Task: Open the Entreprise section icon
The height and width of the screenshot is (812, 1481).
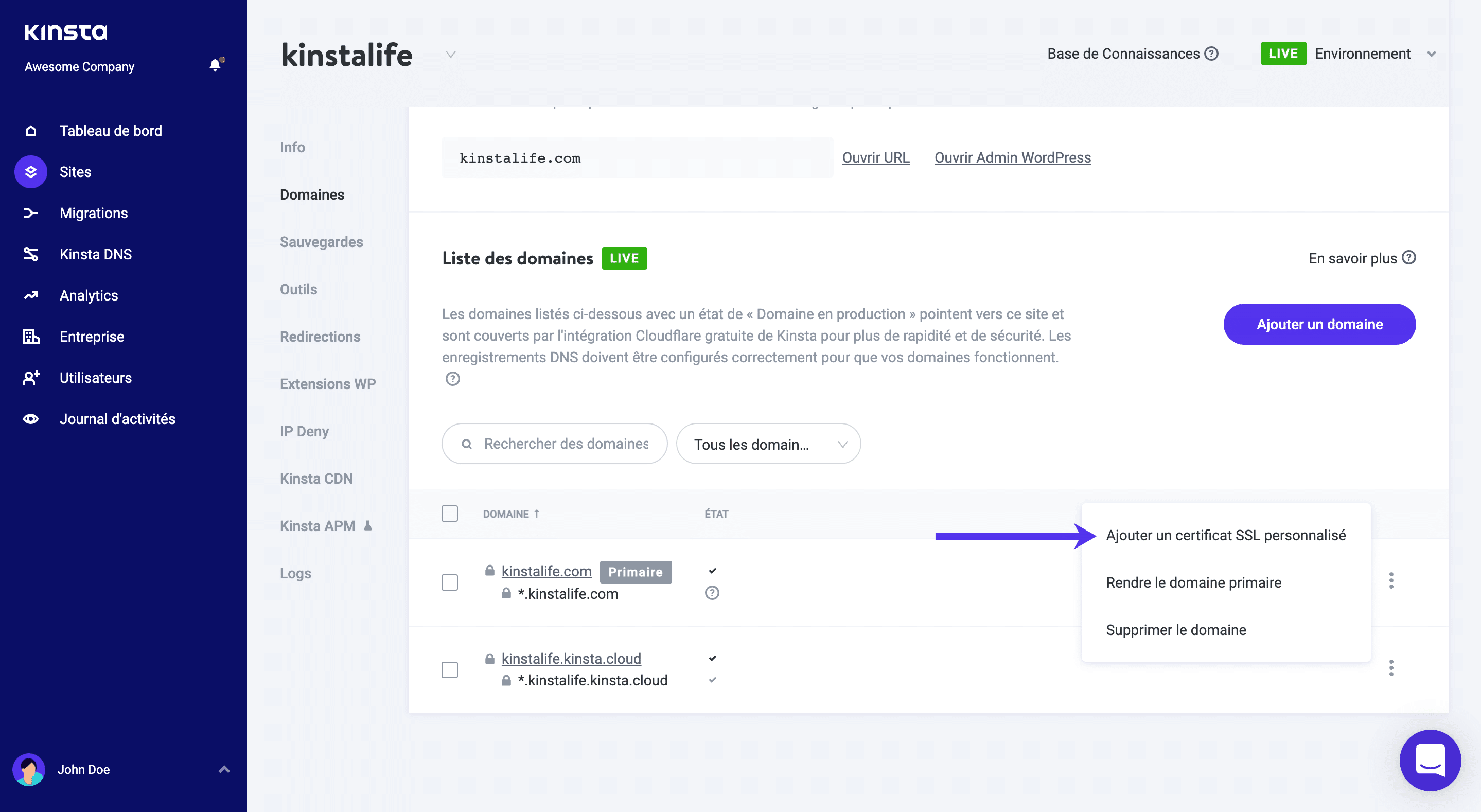Action: [30, 337]
